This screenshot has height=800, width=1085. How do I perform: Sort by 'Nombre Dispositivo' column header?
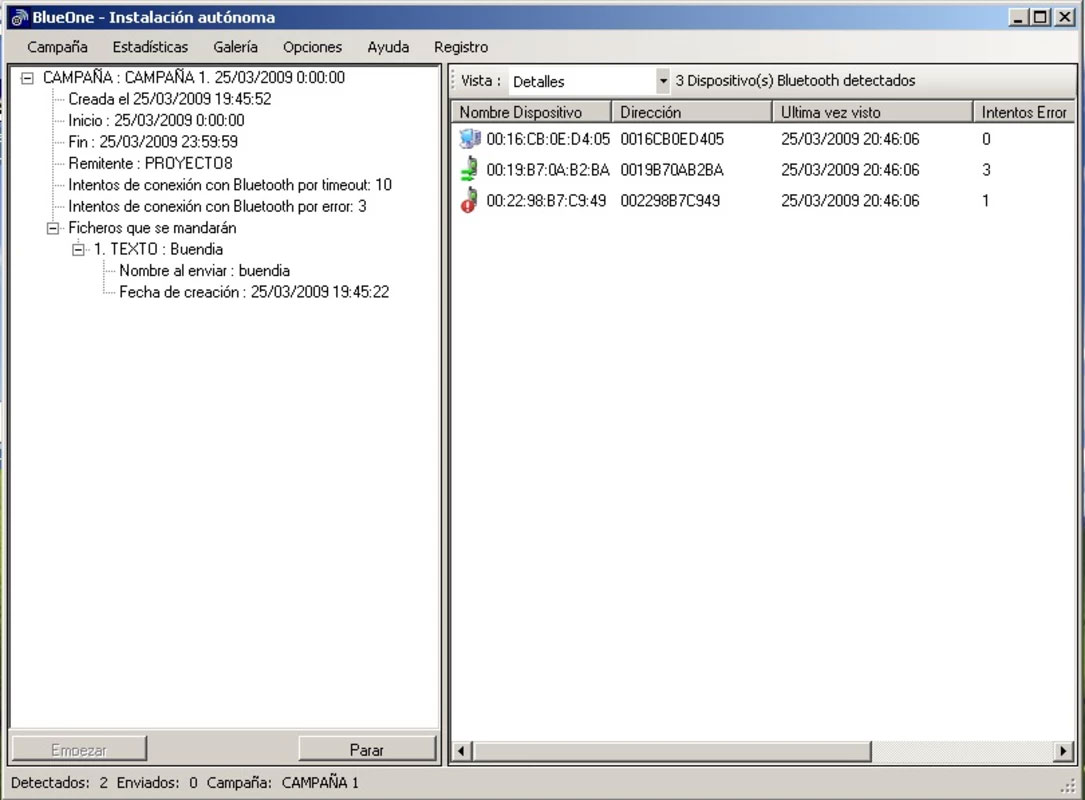point(531,112)
